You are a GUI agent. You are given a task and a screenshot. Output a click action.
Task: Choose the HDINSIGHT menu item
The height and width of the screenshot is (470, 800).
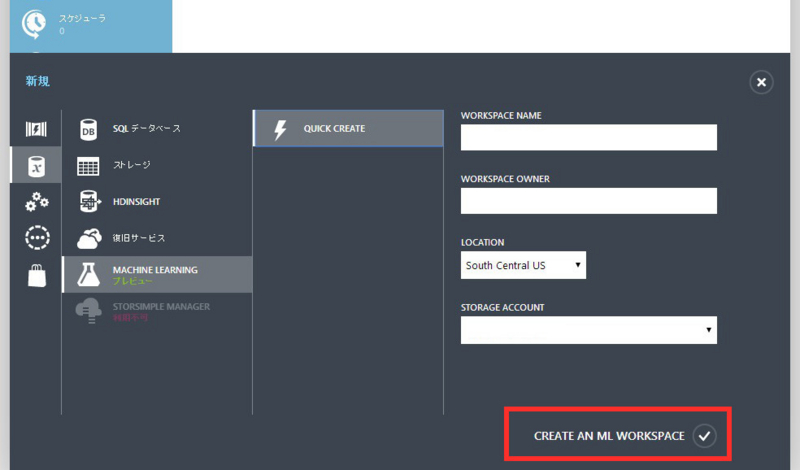[158, 202]
